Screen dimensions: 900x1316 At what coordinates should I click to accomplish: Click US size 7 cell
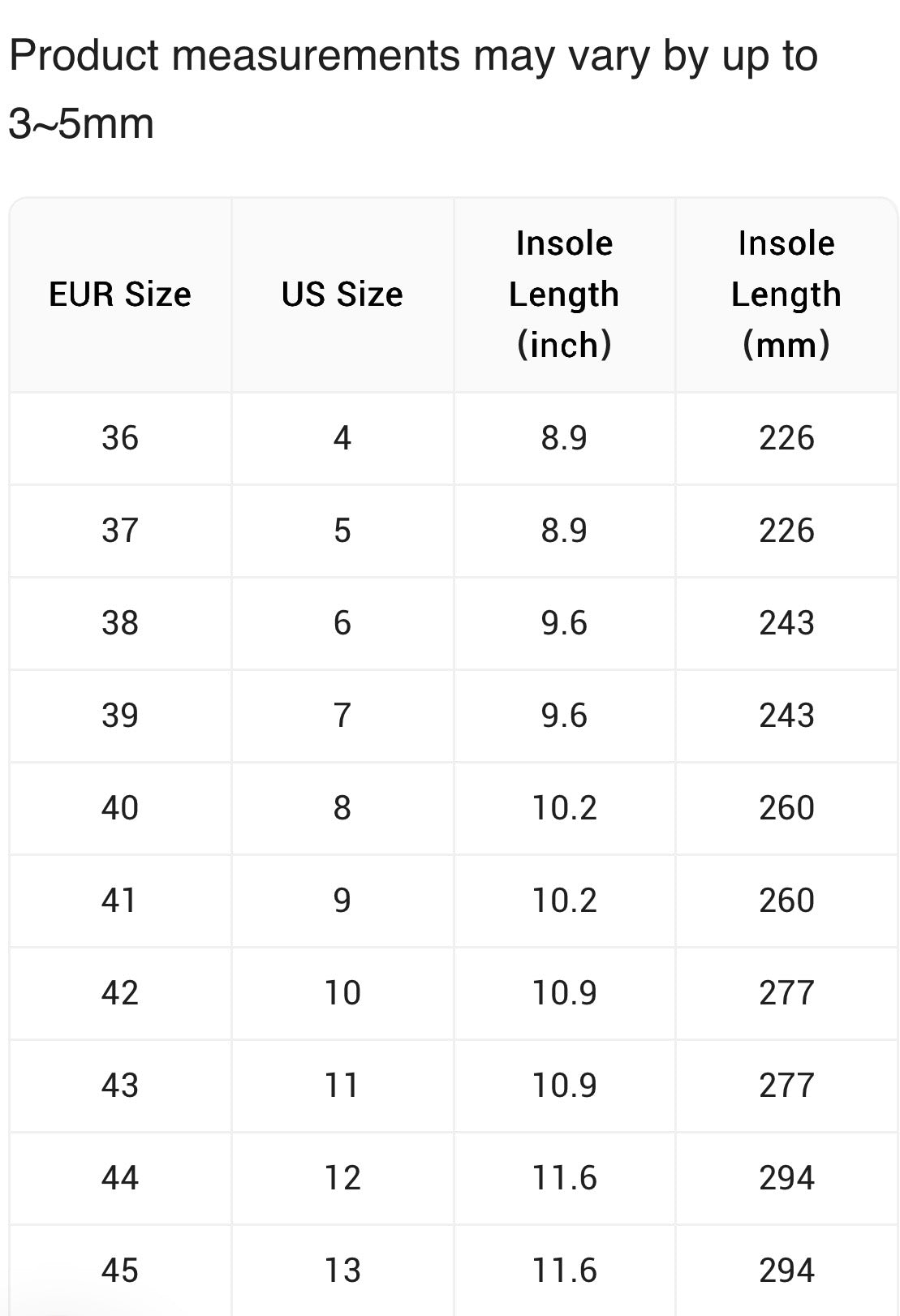coord(342,716)
